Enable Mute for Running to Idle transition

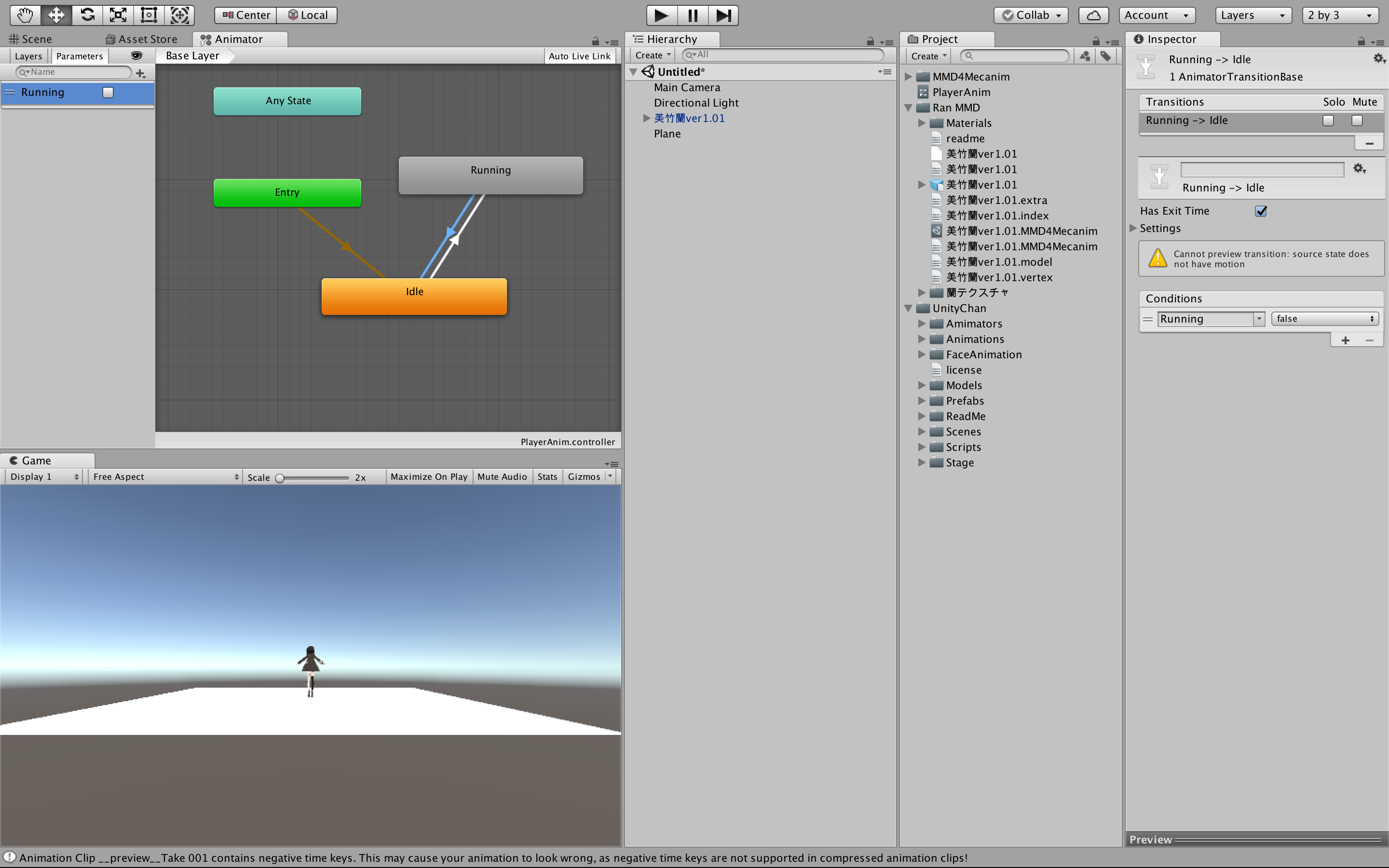pyautogui.click(x=1358, y=119)
